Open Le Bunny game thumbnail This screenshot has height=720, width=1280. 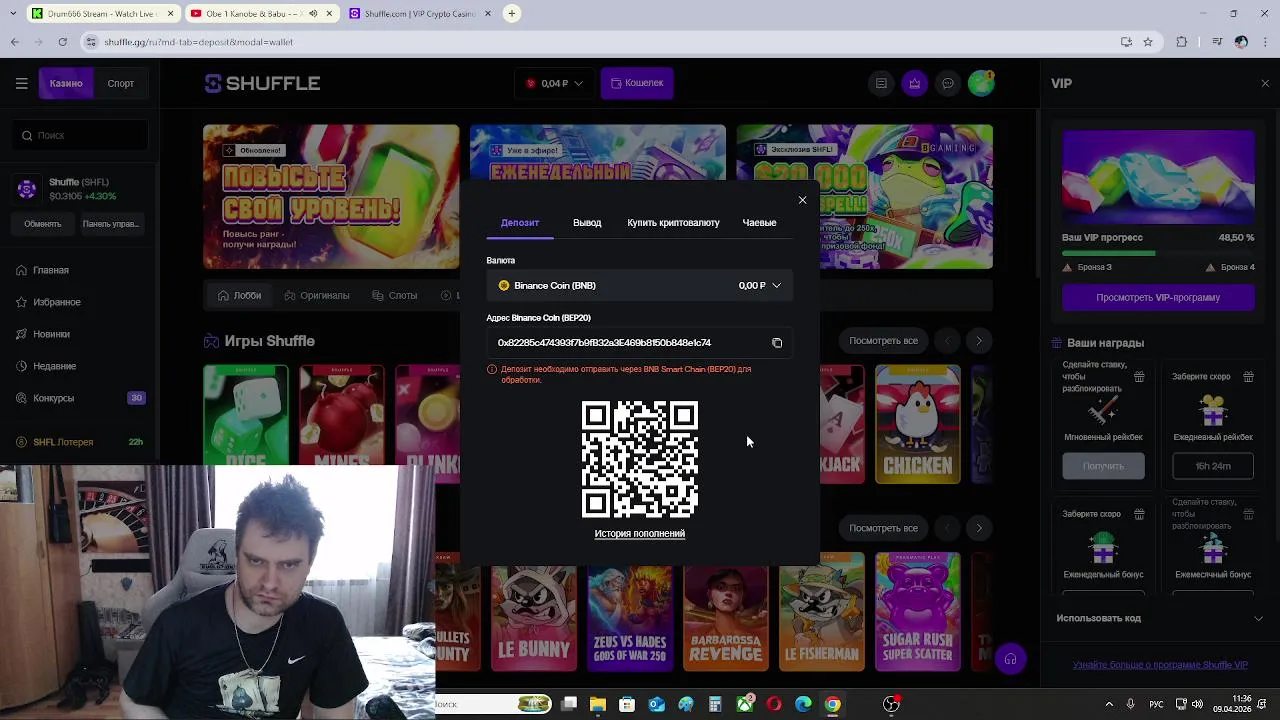(534, 618)
